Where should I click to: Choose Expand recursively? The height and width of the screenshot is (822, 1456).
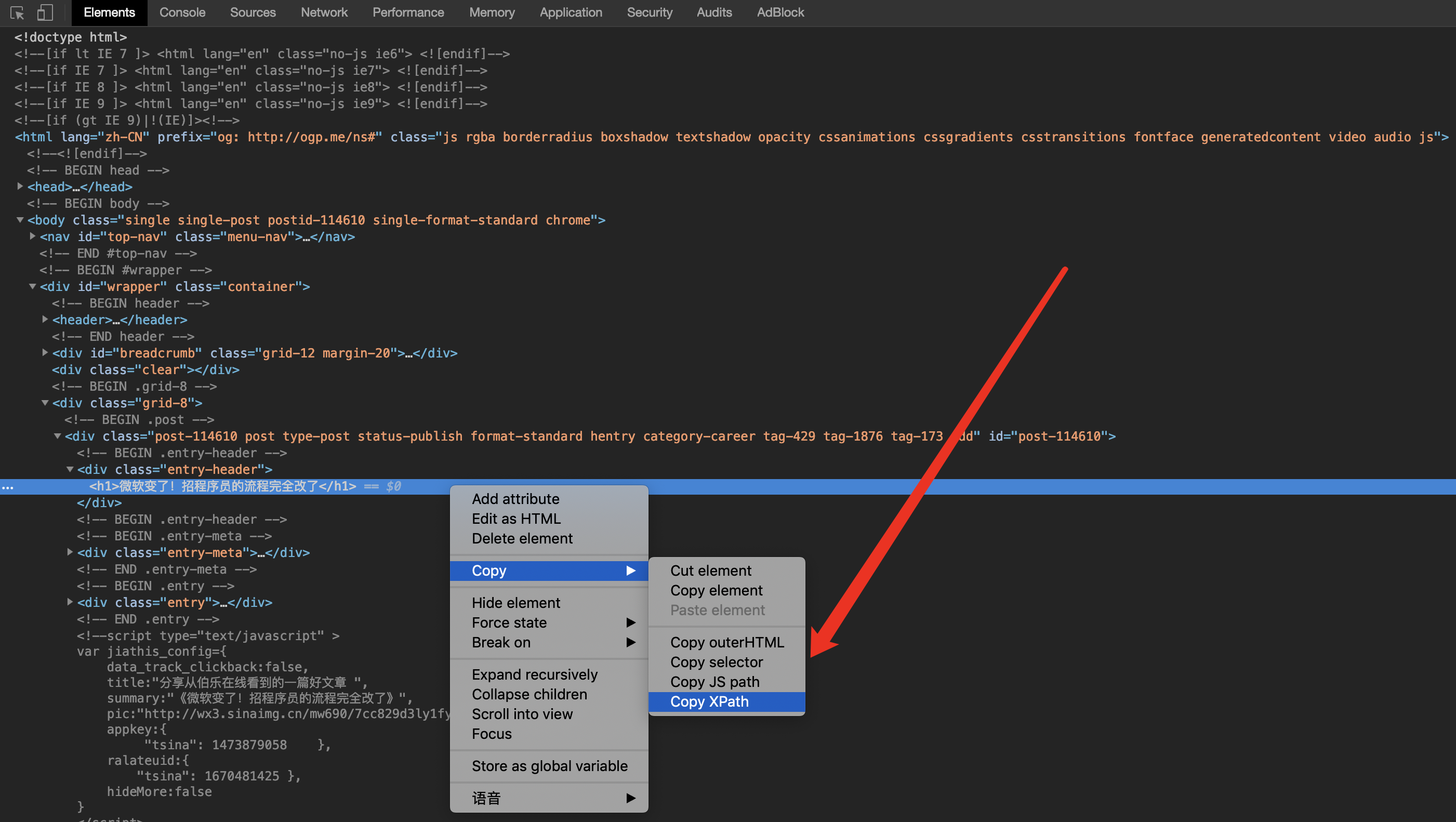pyautogui.click(x=549, y=674)
